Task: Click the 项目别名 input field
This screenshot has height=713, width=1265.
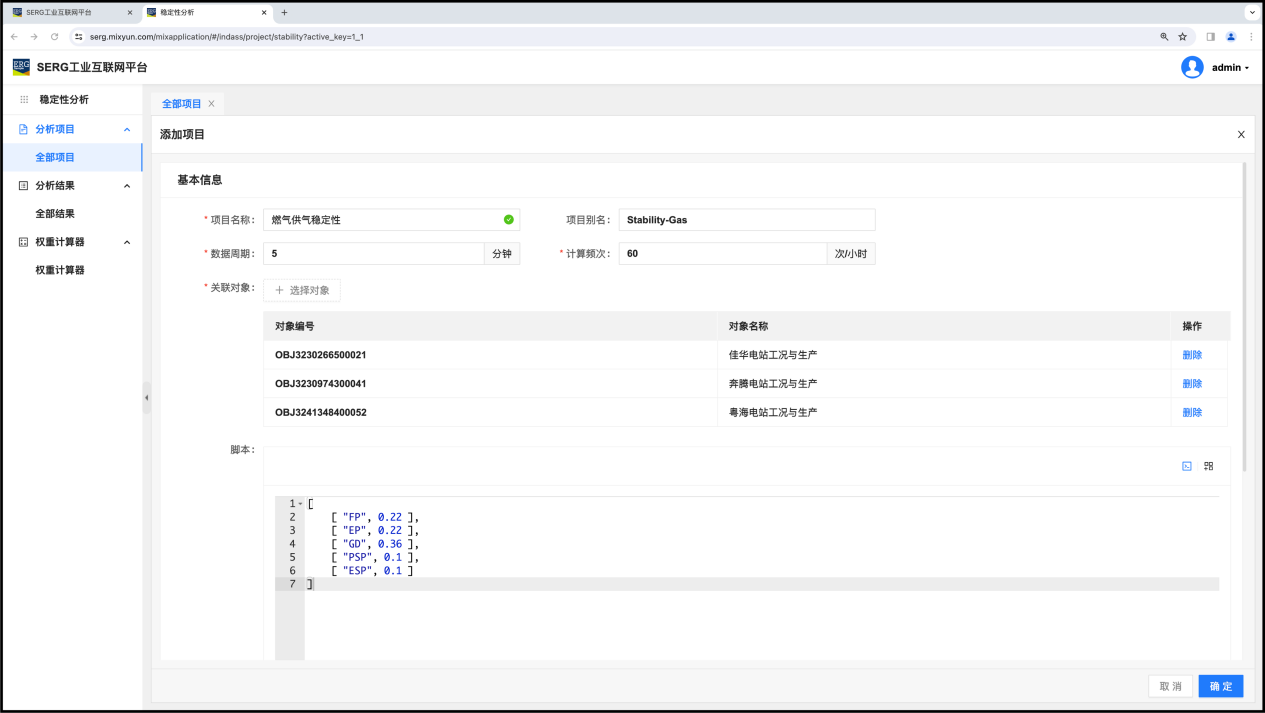Action: coord(746,219)
